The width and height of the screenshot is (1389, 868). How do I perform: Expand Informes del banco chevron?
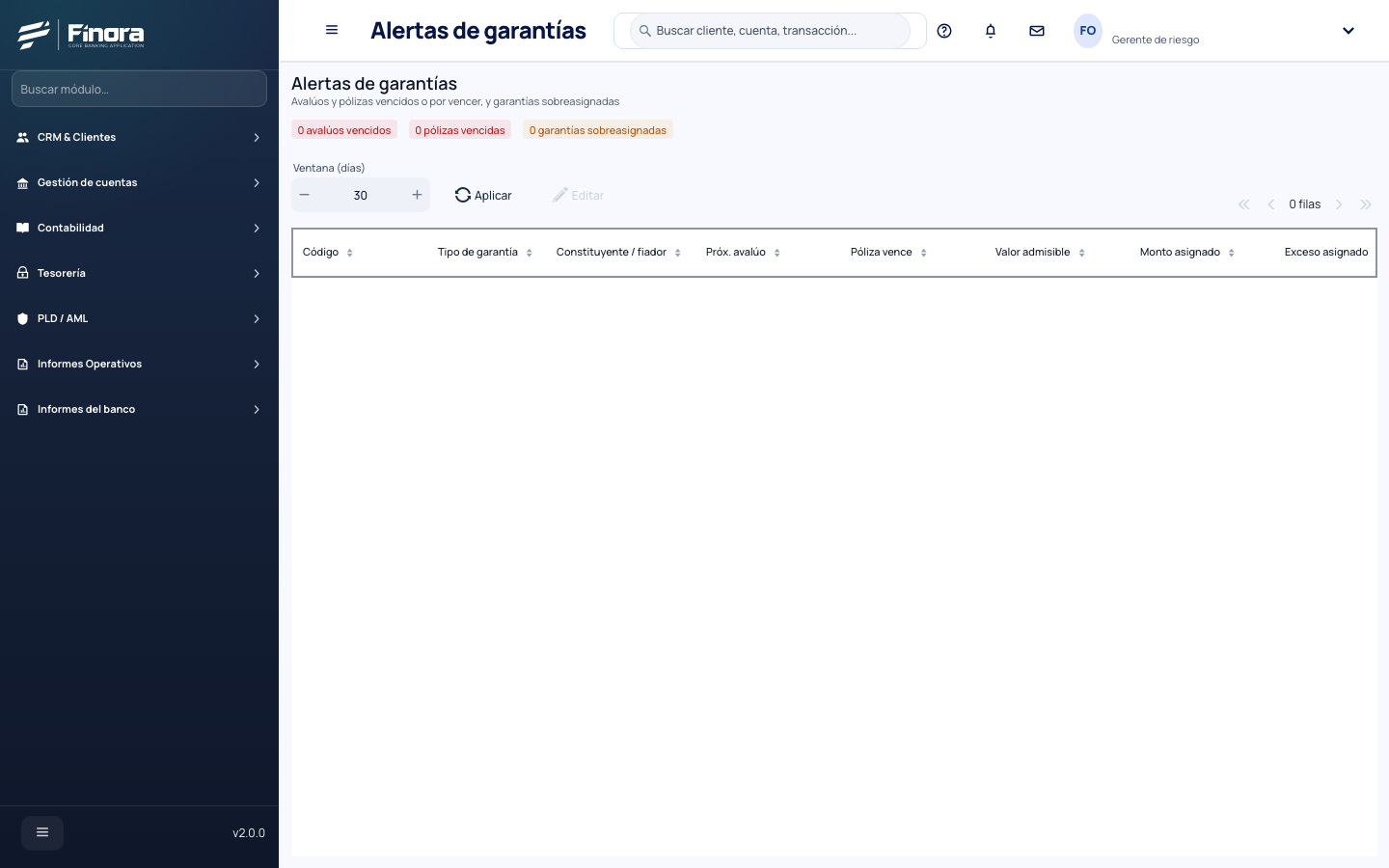pos(257,410)
